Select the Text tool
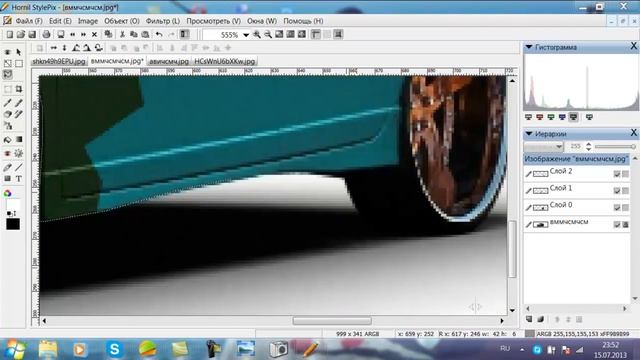Image resolution: width=640 pixels, height=360 pixels. 19,179
